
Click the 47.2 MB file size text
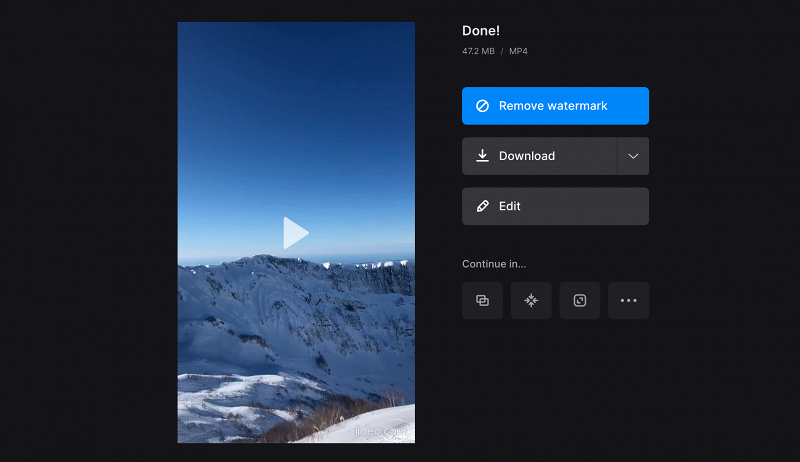click(x=478, y=51)
